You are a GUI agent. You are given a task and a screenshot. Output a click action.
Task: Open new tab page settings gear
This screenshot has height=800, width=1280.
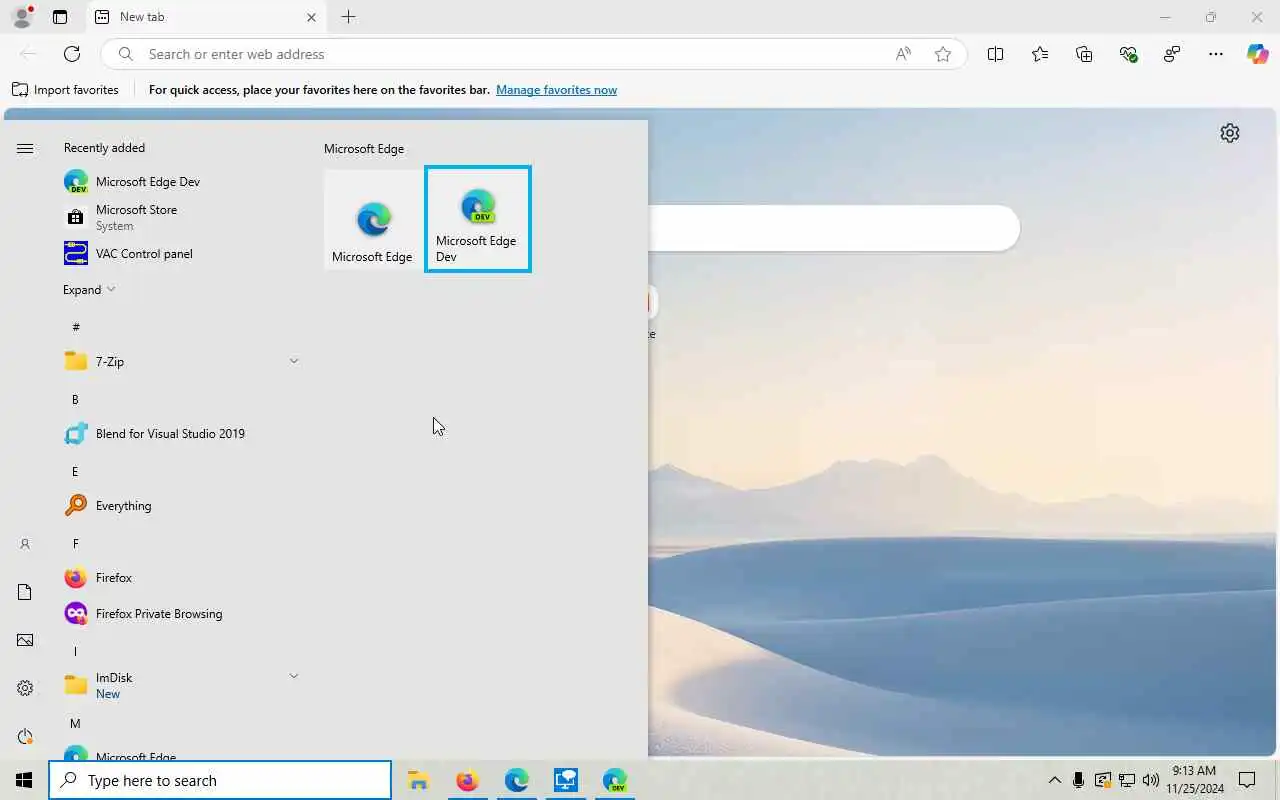(x=1230, y=133)
